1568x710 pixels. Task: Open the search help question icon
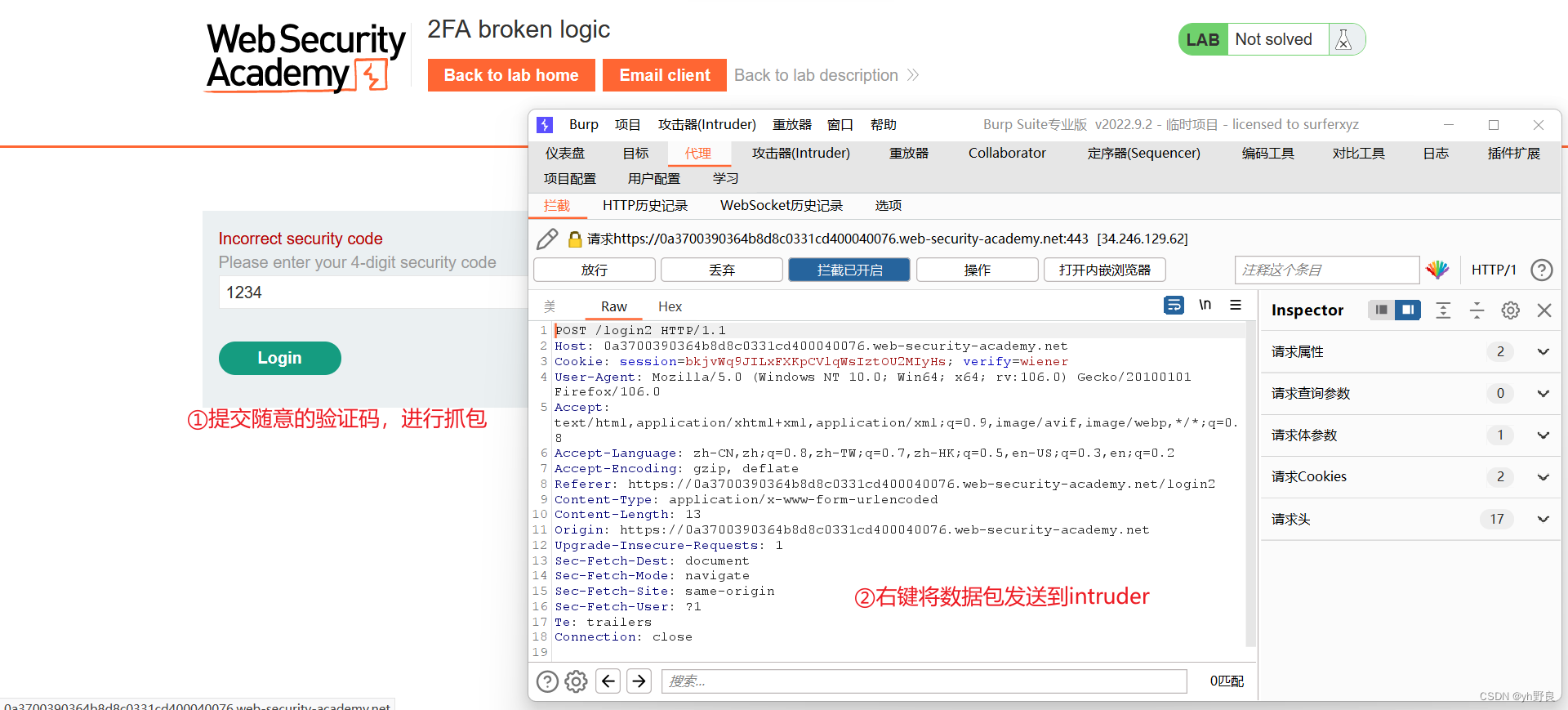[x=547, y=681]
